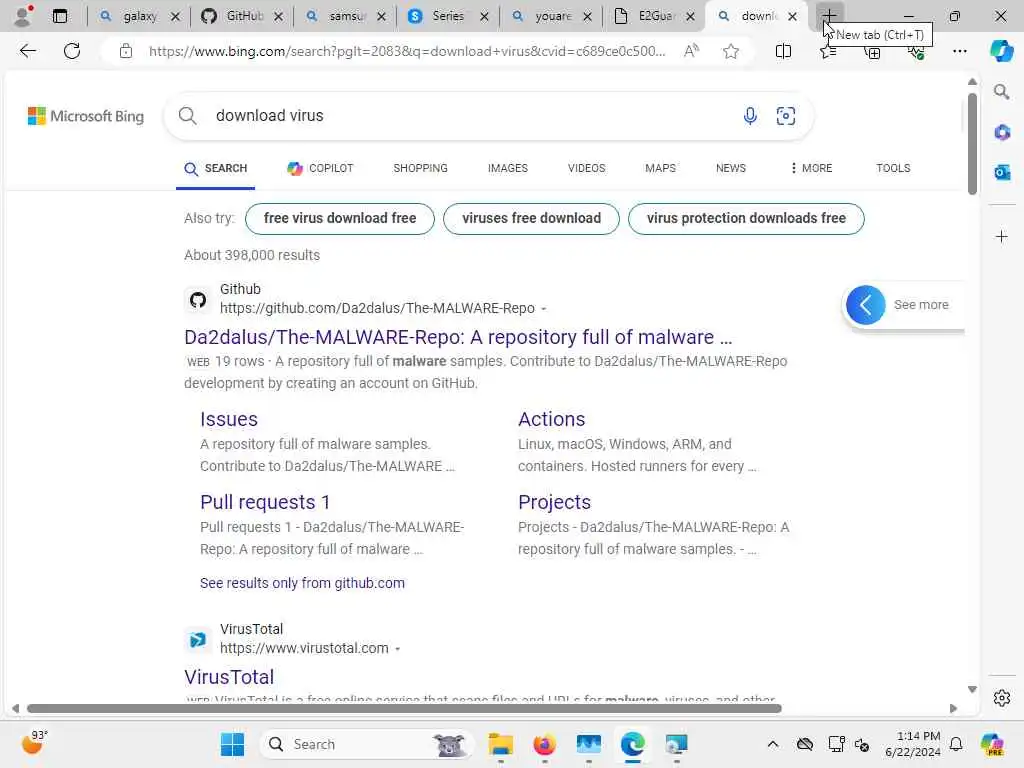
Task: Open split screen view icon
Action: click(783, 51)
